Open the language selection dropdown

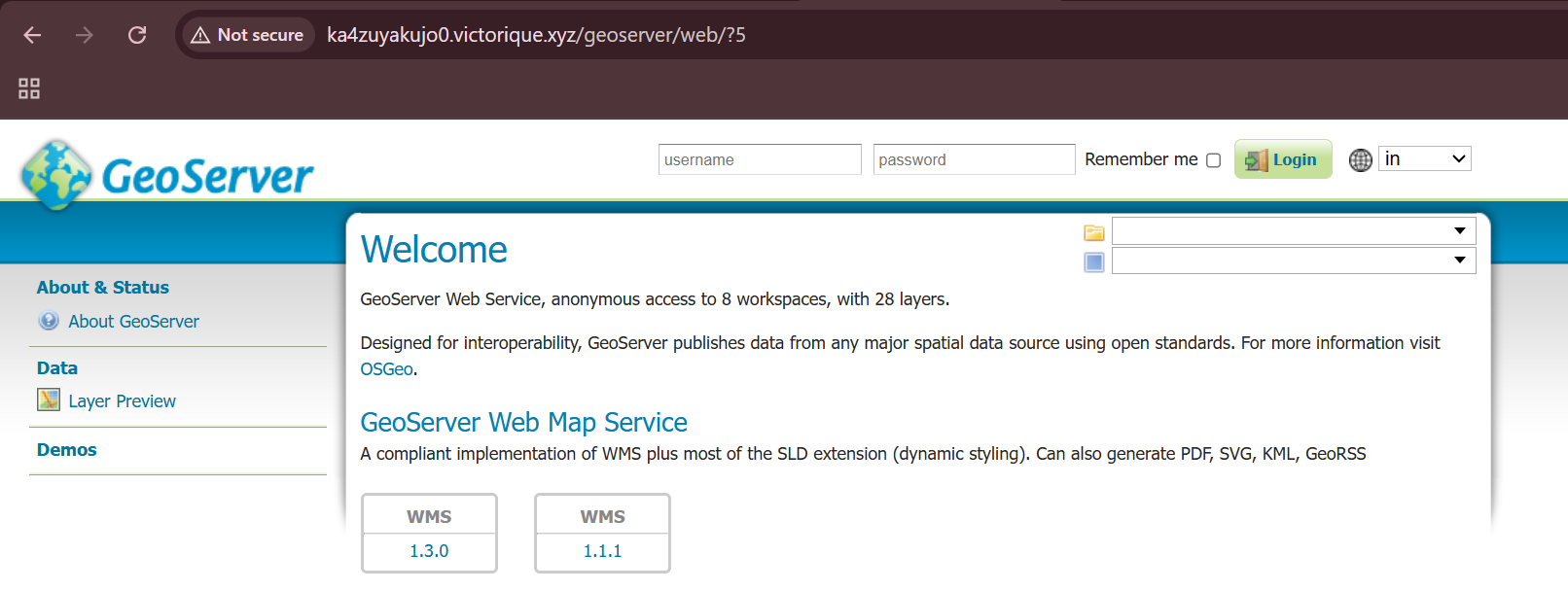tap(1424, 159)
